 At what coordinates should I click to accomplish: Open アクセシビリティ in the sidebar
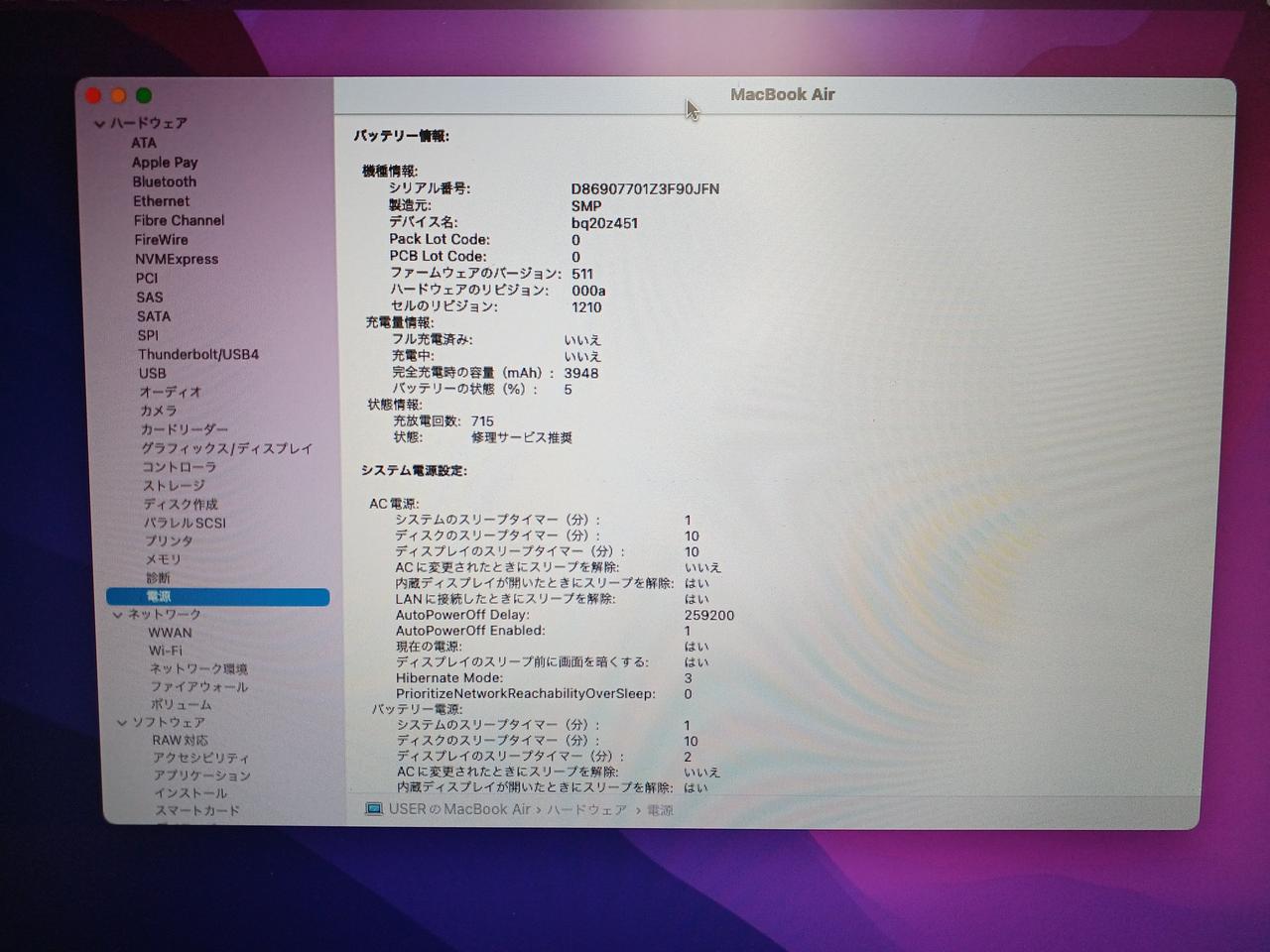201,759
